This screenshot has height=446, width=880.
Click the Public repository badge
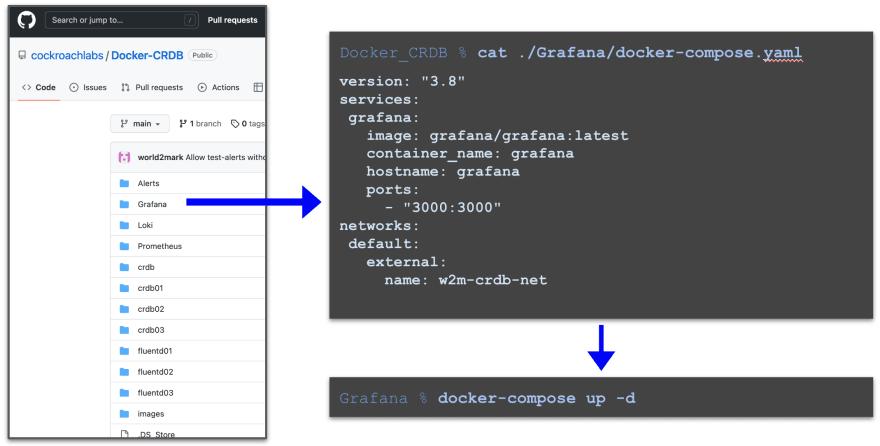pyautogui.click(x=203, y=55)
